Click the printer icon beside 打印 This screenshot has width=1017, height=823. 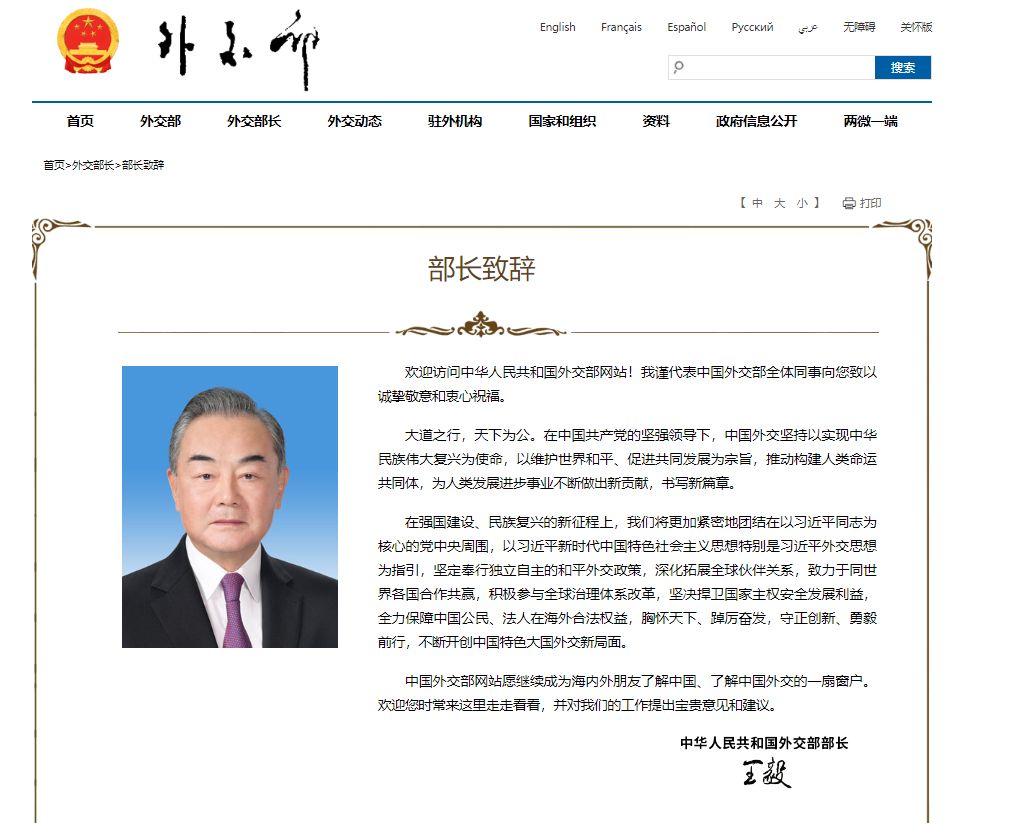(849, 203)
